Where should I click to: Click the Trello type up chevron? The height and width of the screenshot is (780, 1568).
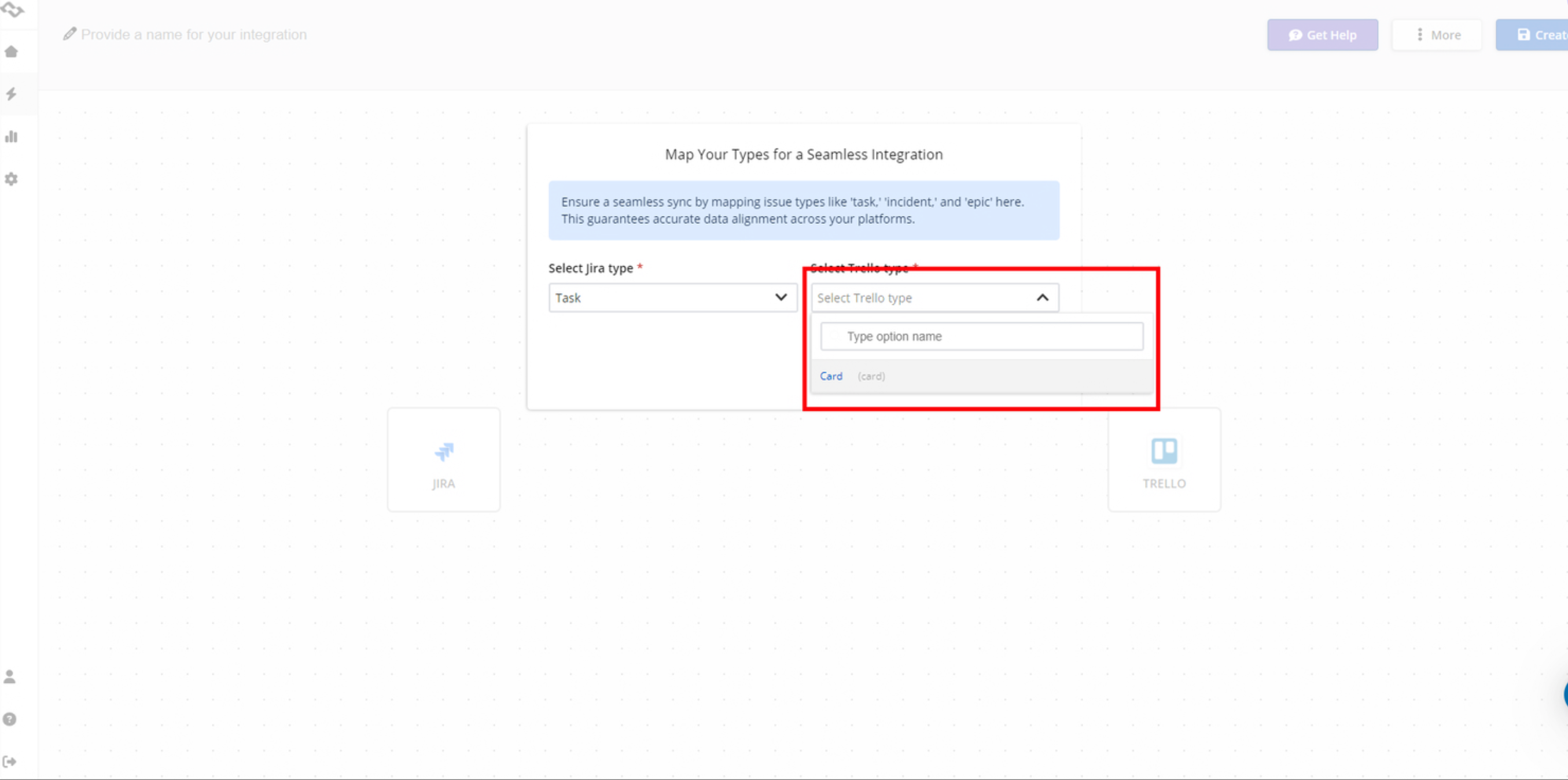[x=1043, y=298]
